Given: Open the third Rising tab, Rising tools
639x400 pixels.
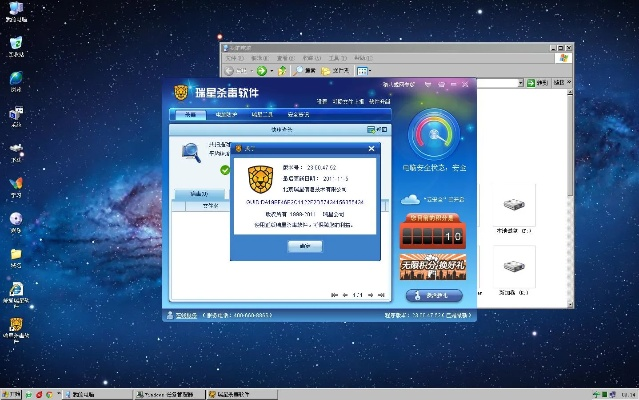Looking at the screenshot, I should click(262, 114).
